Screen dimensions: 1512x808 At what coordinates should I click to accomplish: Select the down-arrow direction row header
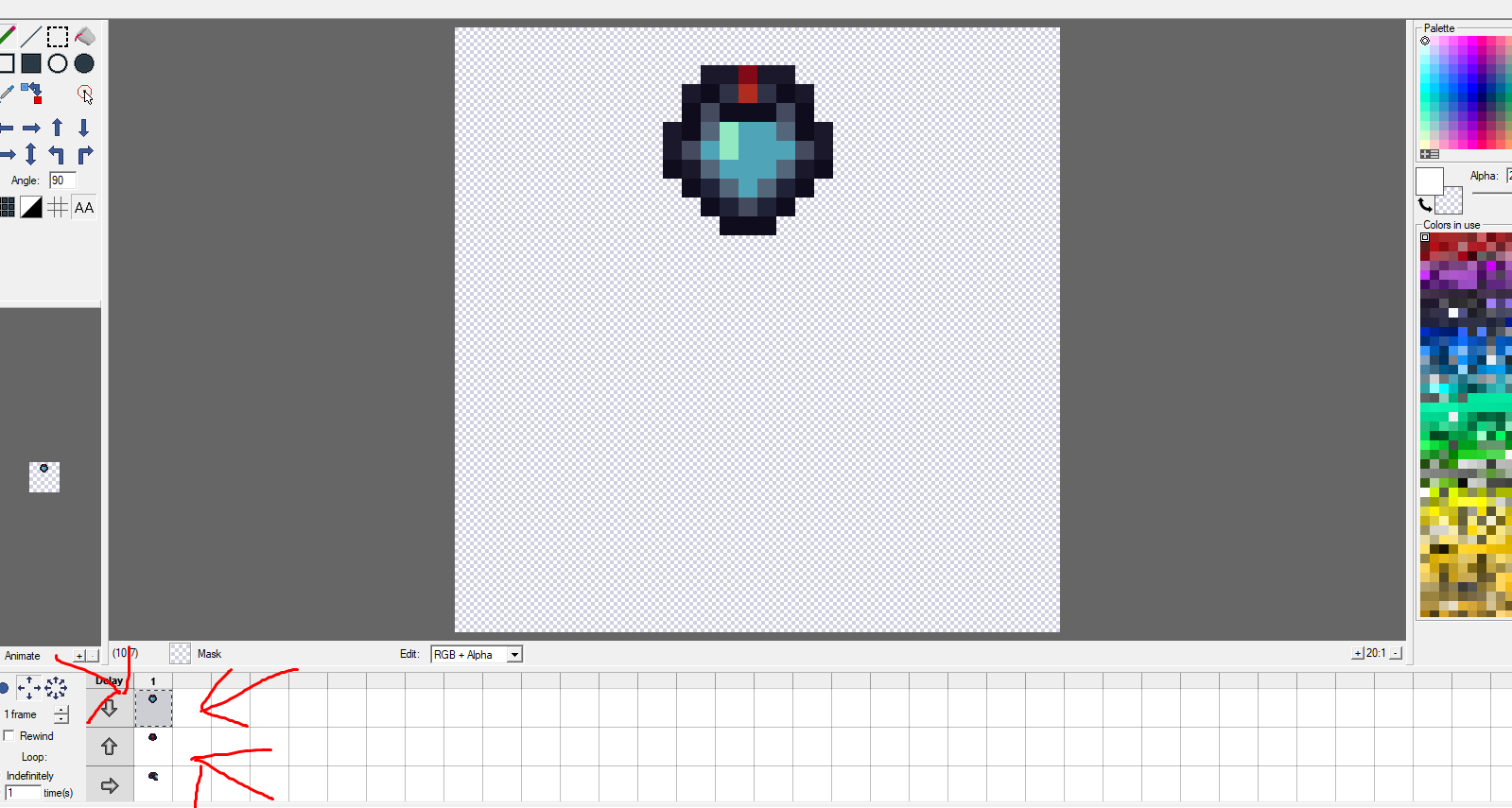(110, 708)
